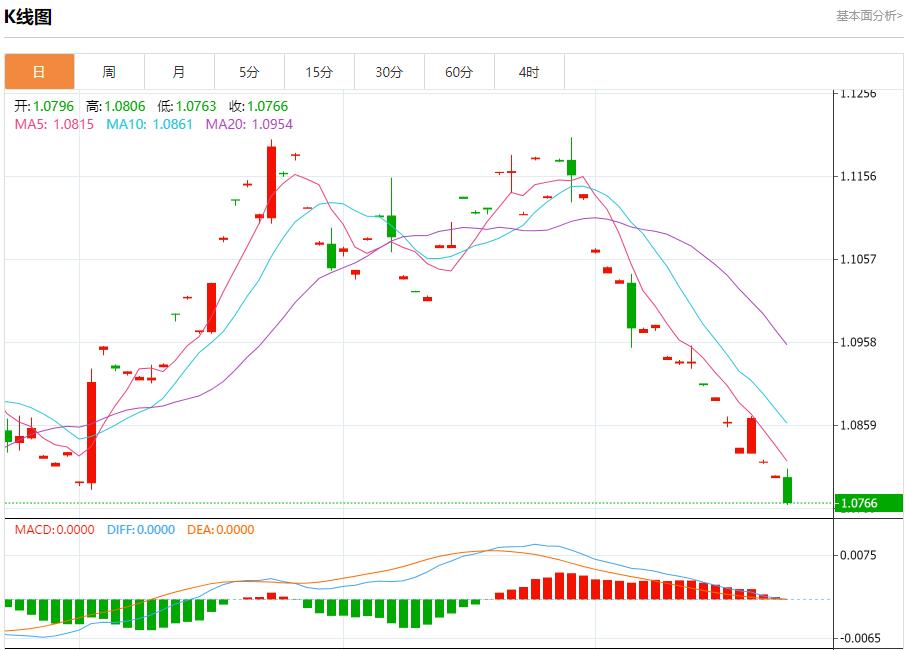908x650 pixels.
Task: Click the MA5 indicator label
Action: (x=54, y=125)
